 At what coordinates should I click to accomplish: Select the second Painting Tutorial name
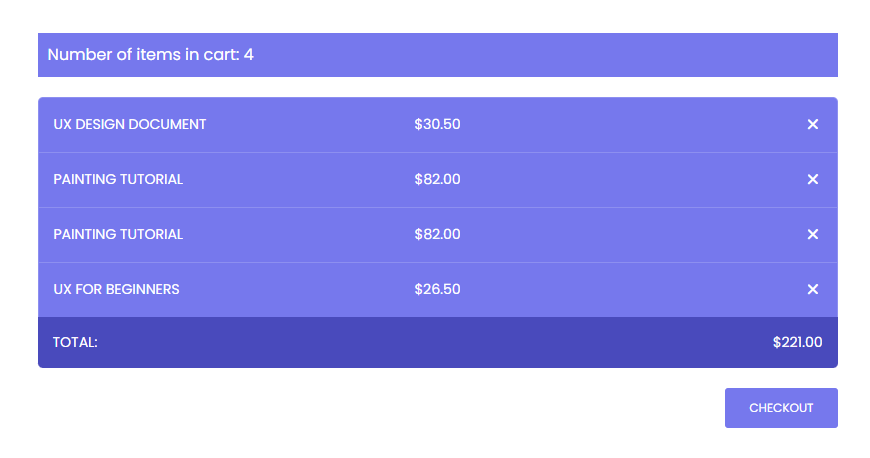[x=118, y=234]
